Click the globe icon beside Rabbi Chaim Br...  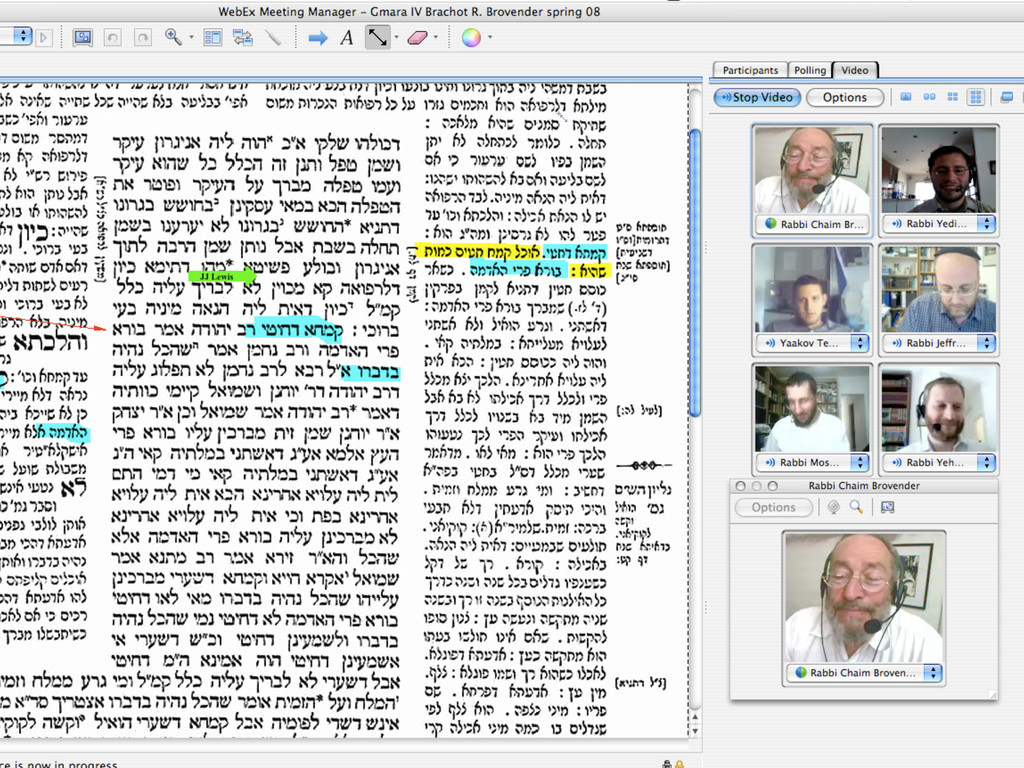(770, 224)
